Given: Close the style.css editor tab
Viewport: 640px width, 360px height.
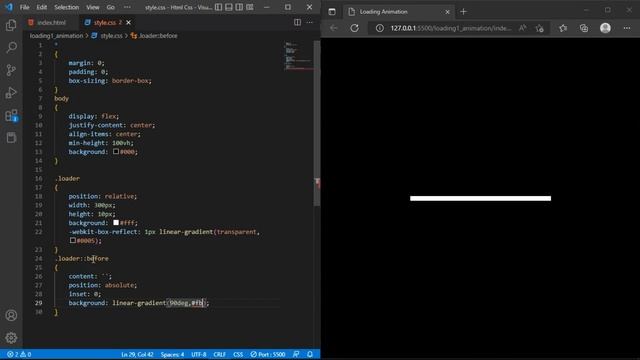Looking at the screenshot, I should coord(129,22).
